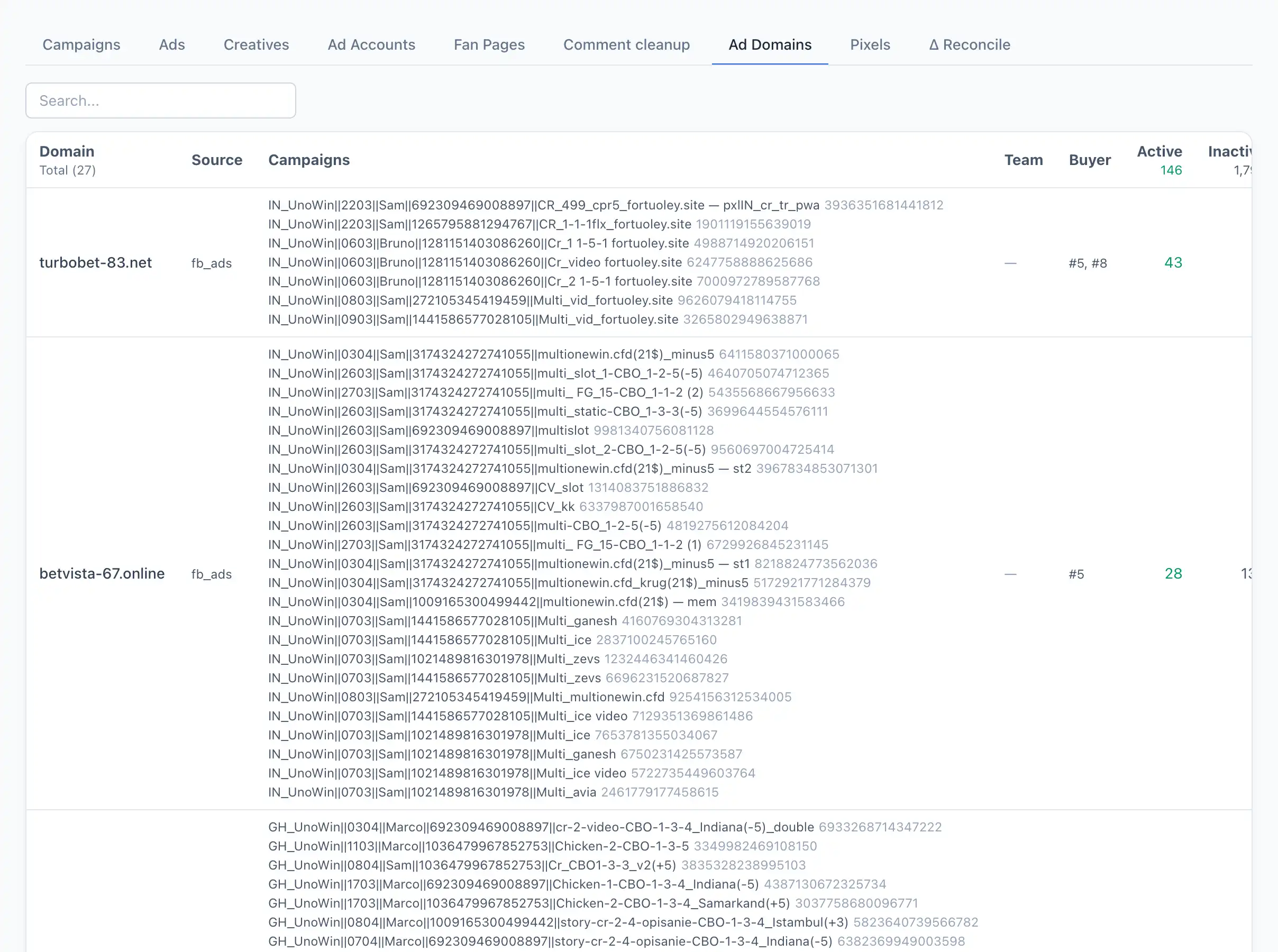Open the Comment cleanup tab
This screenshot has width=1278, height=952.
[626, 45]
